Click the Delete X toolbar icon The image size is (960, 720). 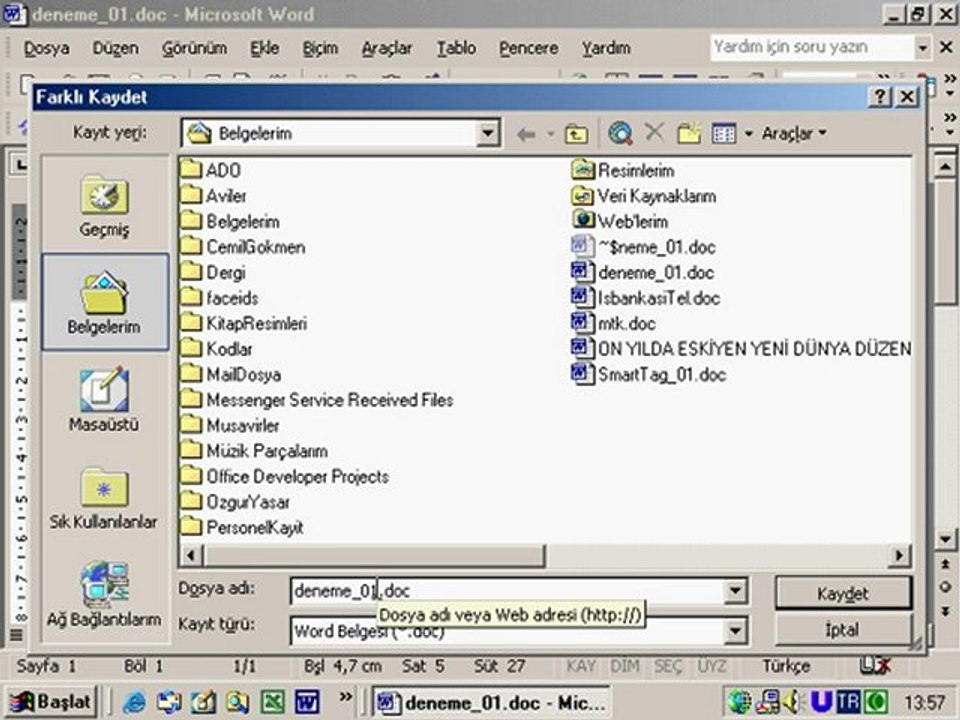click(x=654, y=132)
